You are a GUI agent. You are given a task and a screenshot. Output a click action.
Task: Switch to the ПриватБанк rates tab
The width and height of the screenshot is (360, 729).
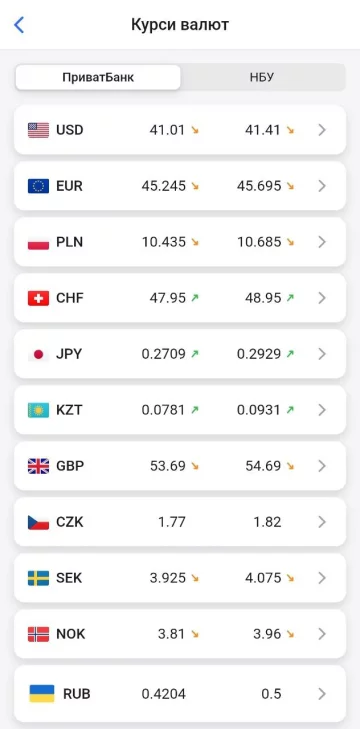point(98,77)
